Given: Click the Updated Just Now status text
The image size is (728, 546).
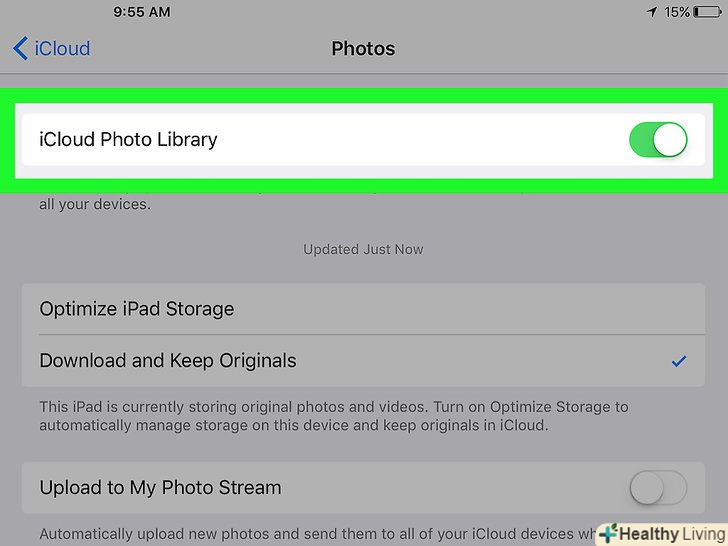Looking at the screenshot, I should click(x=363, y=249).
